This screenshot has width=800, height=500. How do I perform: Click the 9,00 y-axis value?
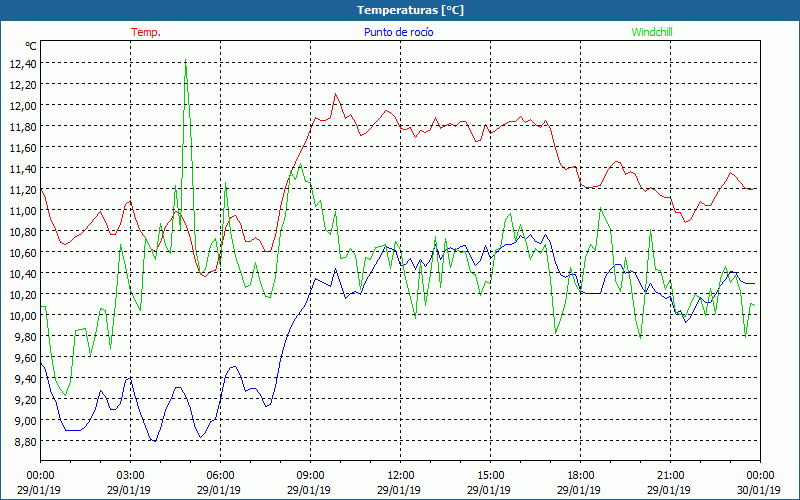click(26, 420)
